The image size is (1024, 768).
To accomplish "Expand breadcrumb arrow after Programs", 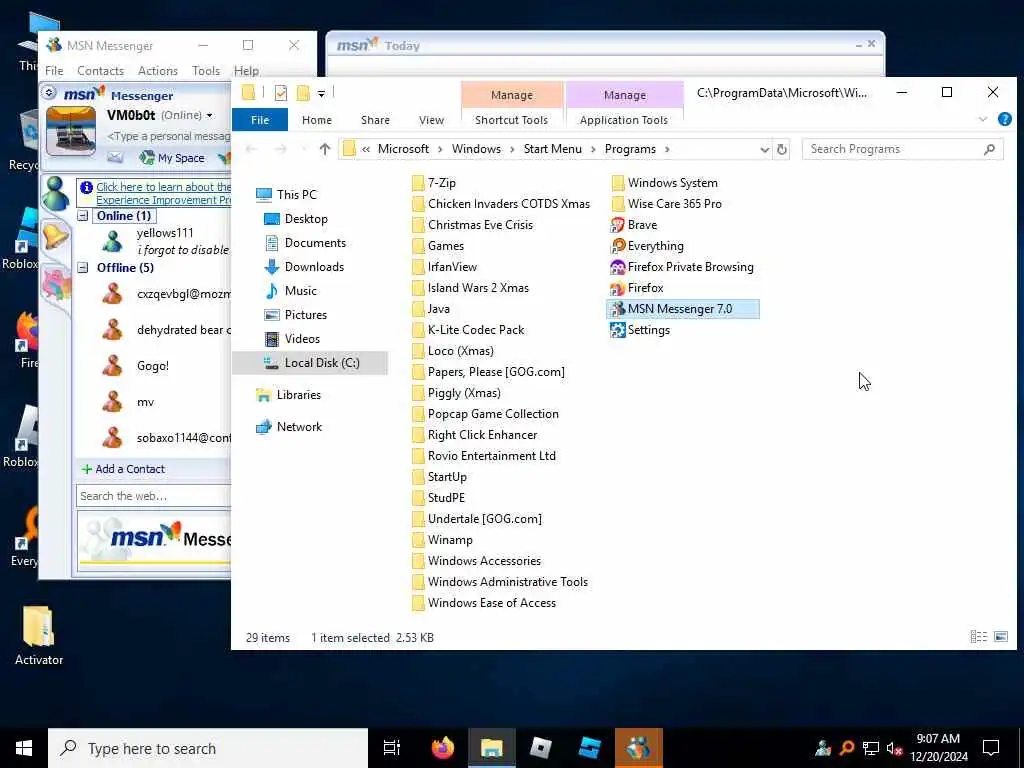I will click(667, 150).
